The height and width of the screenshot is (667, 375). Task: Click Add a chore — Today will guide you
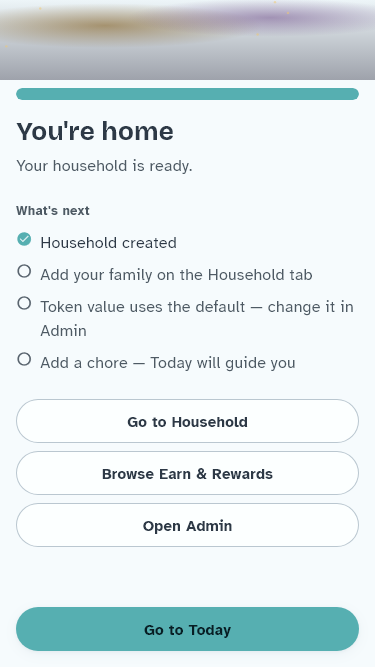pyautogui.click(x=168, y=363)
